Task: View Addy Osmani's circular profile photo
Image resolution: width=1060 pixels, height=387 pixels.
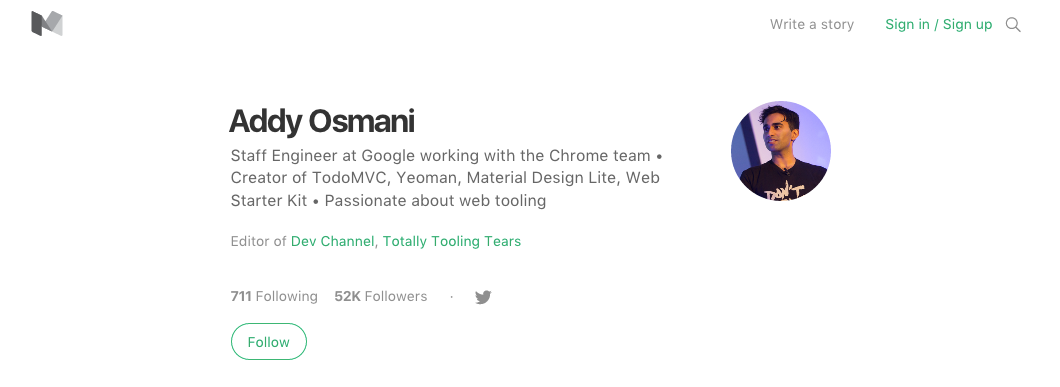Action: (781, 151)
